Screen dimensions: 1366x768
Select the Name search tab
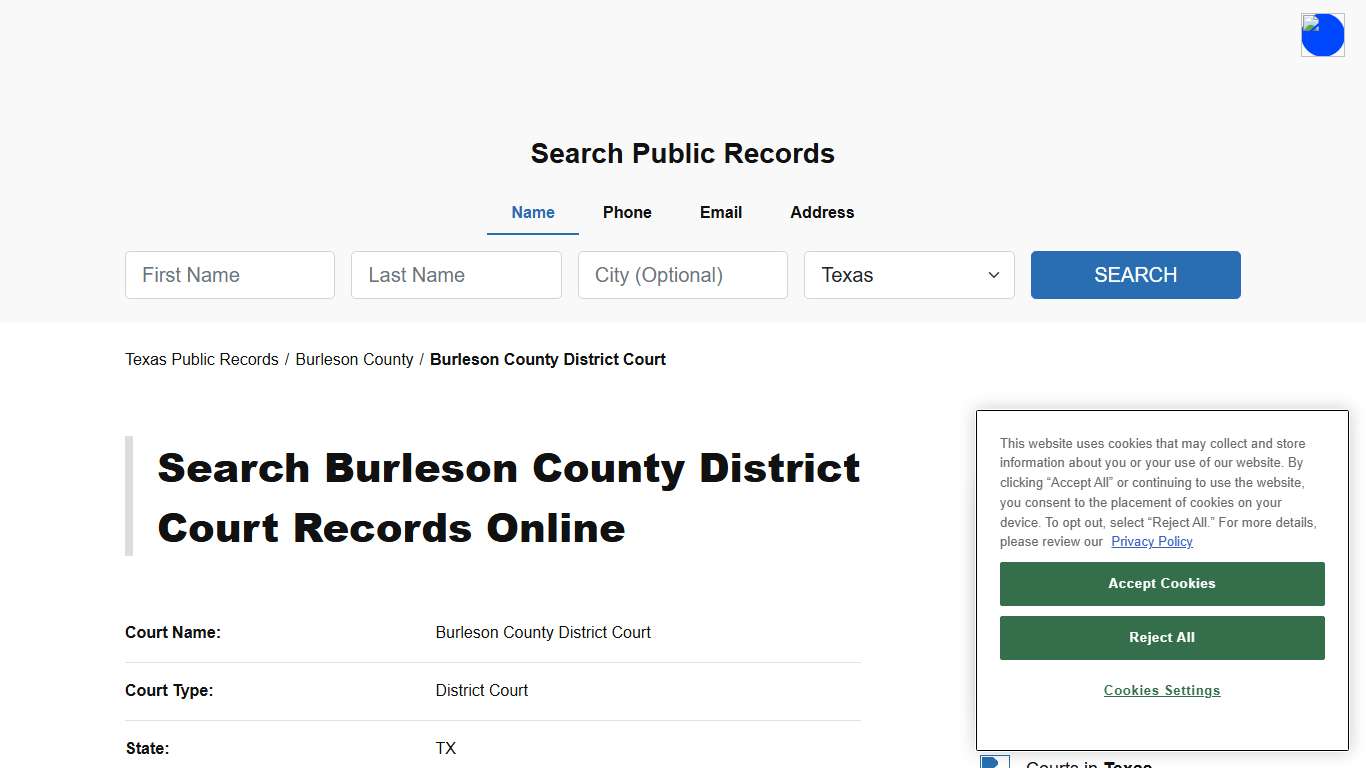tap(532, 212)
